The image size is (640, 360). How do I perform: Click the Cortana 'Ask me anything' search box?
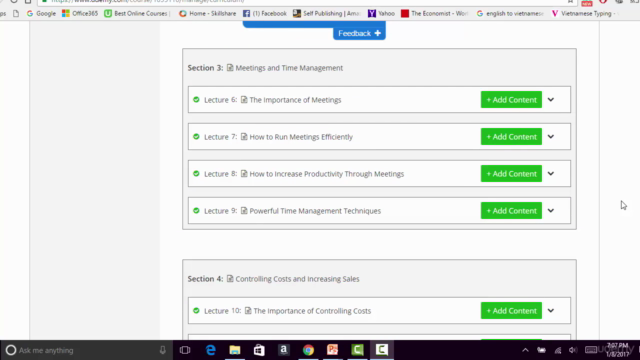[x=87, y=350]
